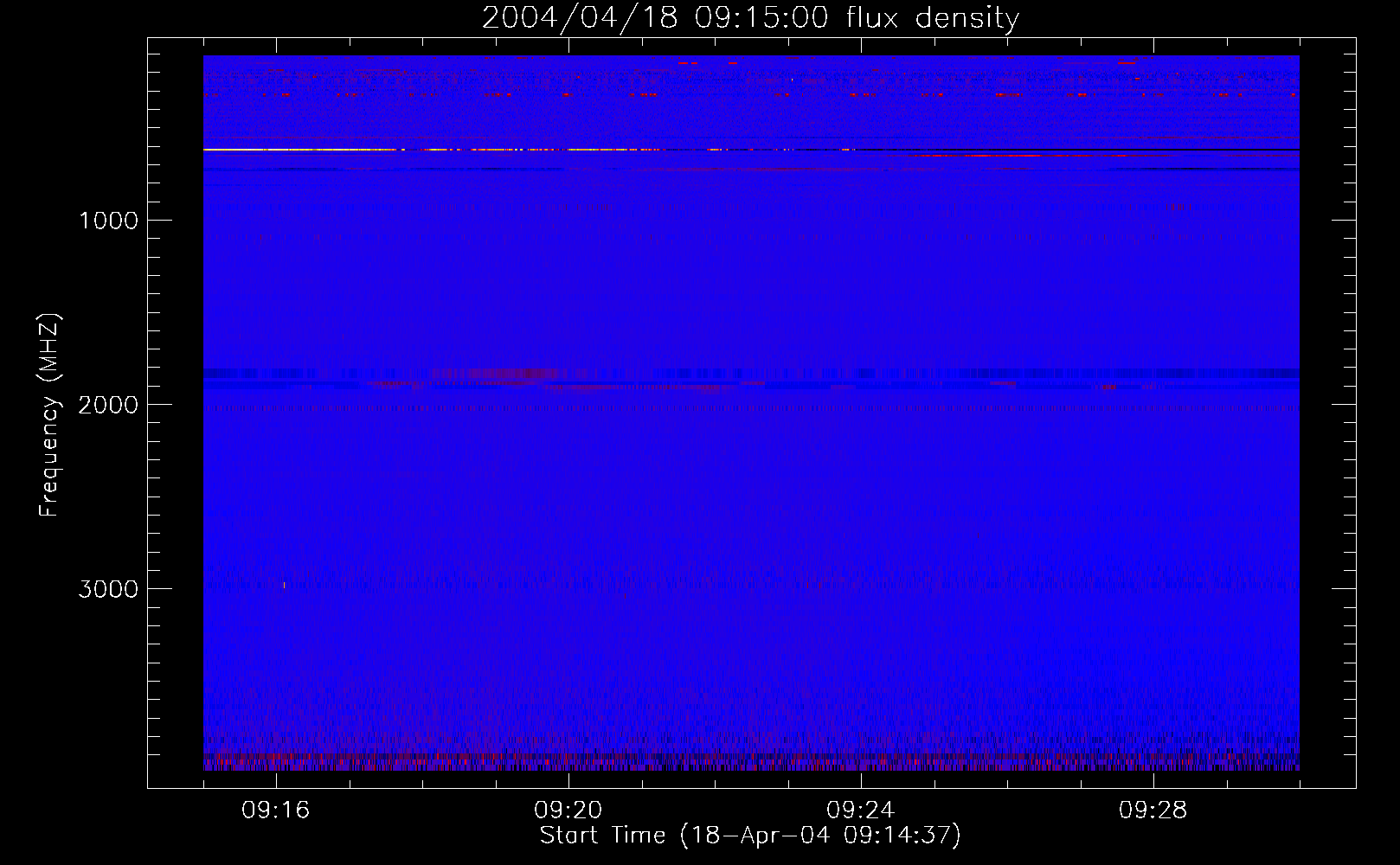Click the 09:28 time tick label

(x=1153, y=811)
